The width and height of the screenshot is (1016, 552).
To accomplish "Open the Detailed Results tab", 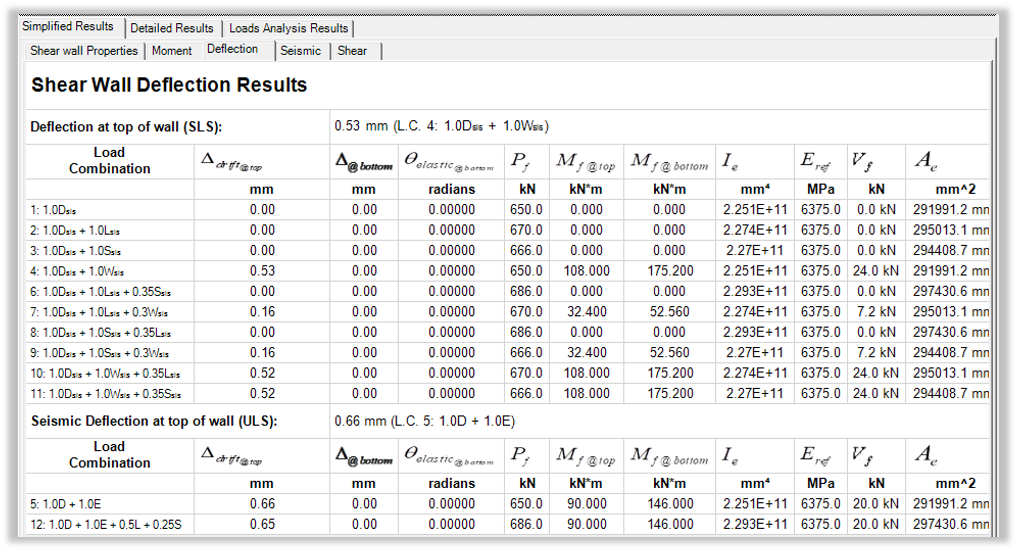I will [172, 28].
